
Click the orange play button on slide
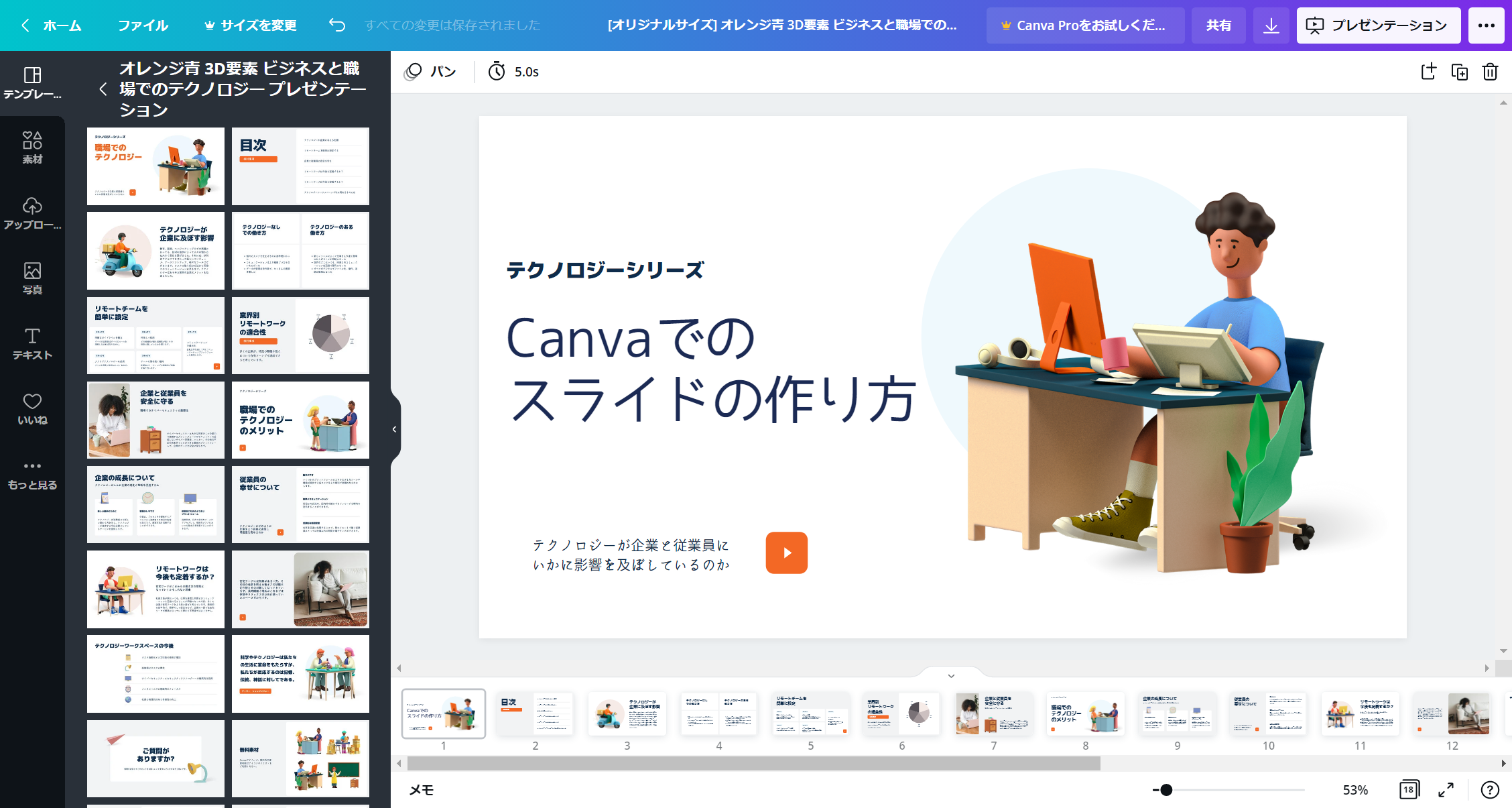pyautogui.click(x=787, y=553)
